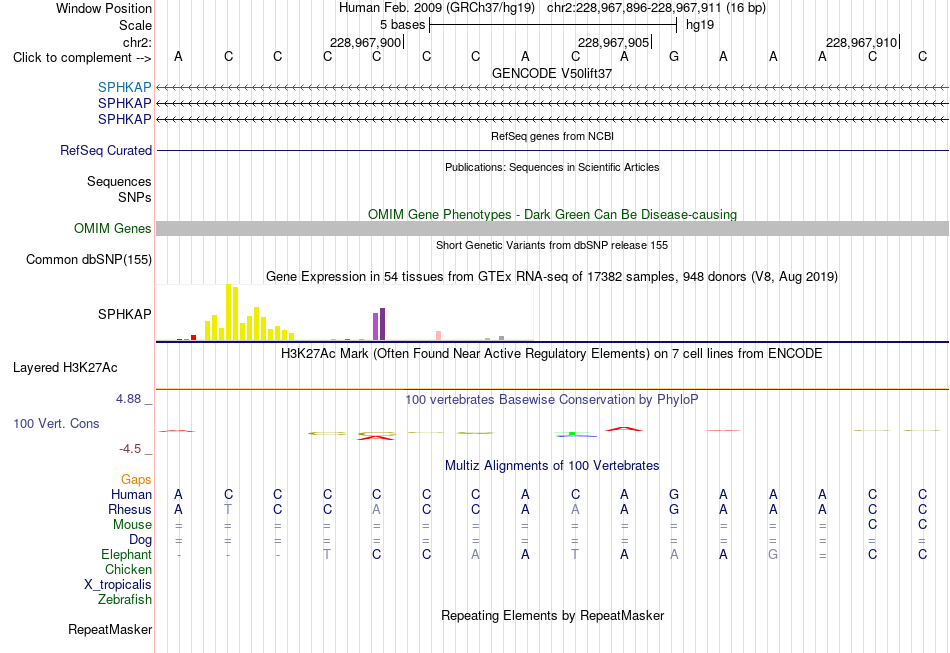Click the SPHKAP label beside GTEx chart
950x653 pixels.
124,314
